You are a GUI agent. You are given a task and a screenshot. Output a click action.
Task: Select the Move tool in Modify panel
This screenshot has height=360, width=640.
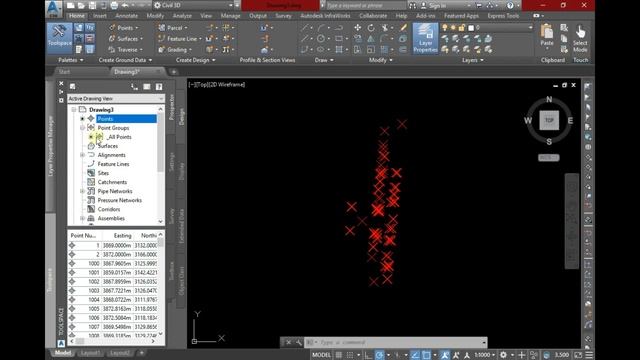tap(358, 27)
